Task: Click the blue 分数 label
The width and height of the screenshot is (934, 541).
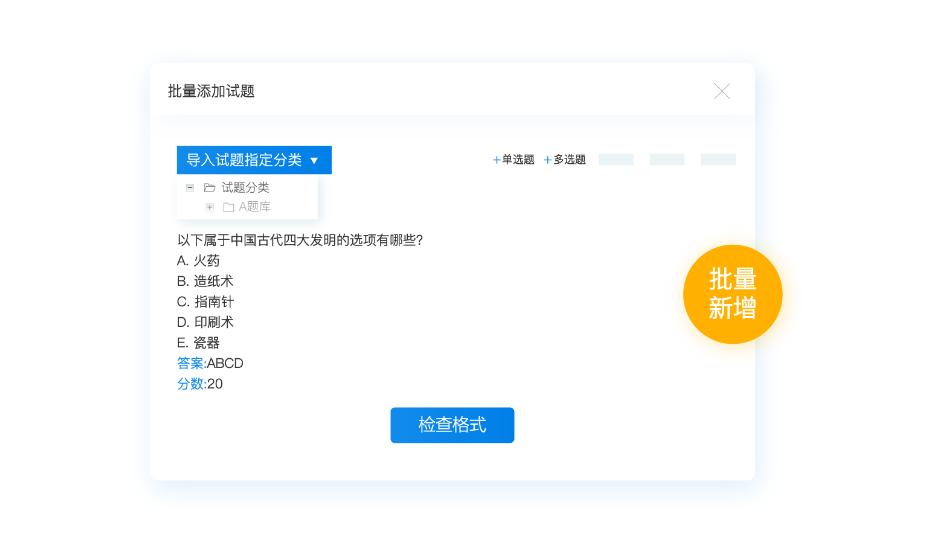Action: click(x=190, y=384)
